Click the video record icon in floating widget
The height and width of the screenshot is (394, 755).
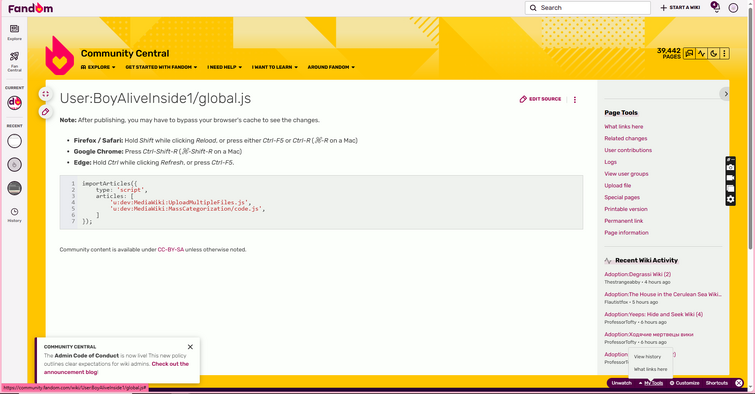pyautogui.click(x=730, y=178)
